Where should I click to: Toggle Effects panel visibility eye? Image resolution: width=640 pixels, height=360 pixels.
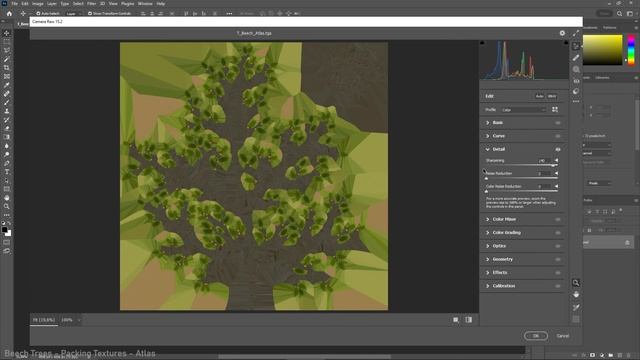(558, 273)
